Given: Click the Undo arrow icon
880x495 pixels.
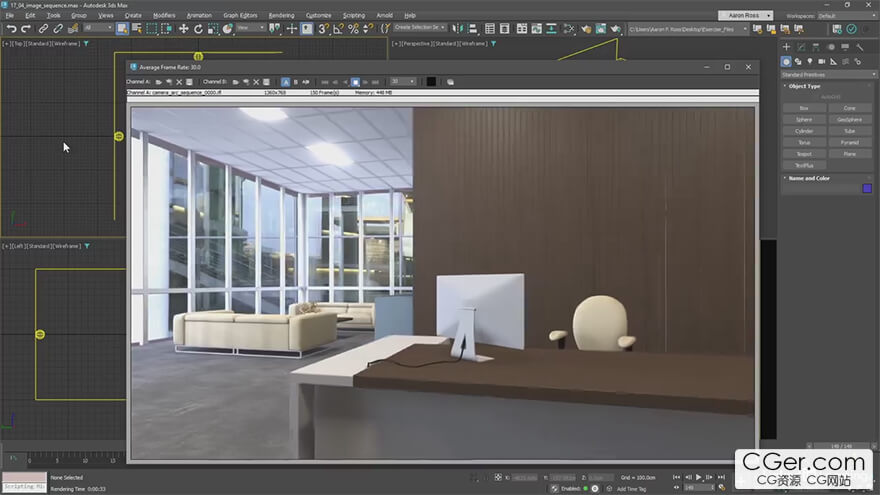Looking at the screenshot, I should click(x=11, y=29).
